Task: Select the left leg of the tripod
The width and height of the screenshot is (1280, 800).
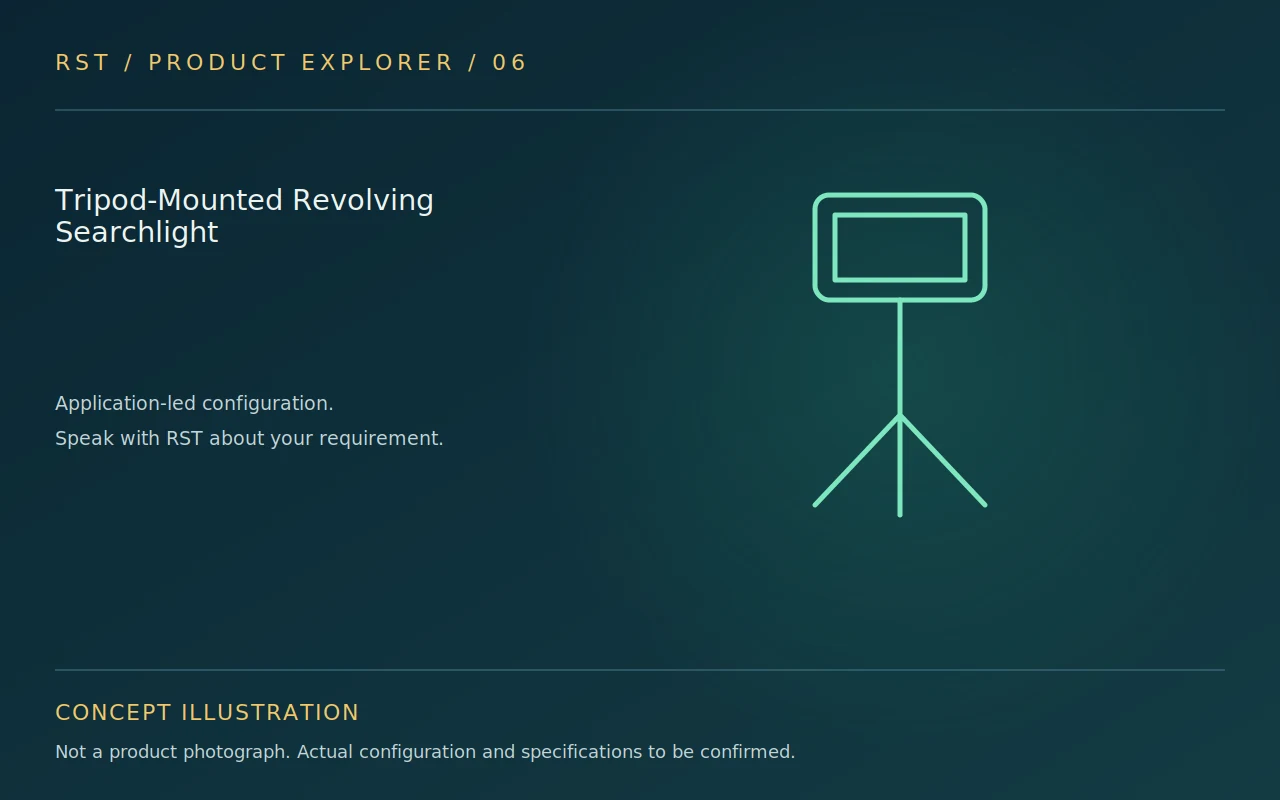Action: point(857,461)
